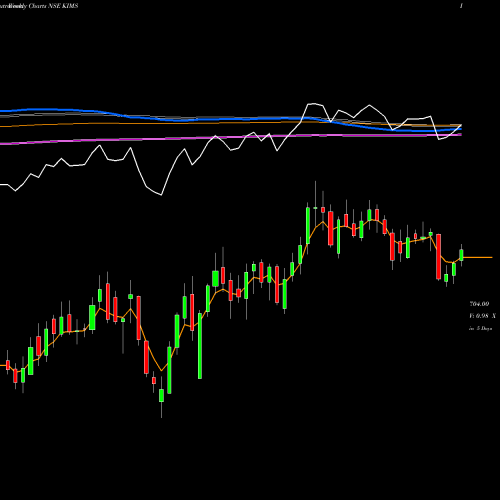Viewport: 500px width, 500px height.
Task: Click the '704.09' price label
Action: tap(479, 304)
